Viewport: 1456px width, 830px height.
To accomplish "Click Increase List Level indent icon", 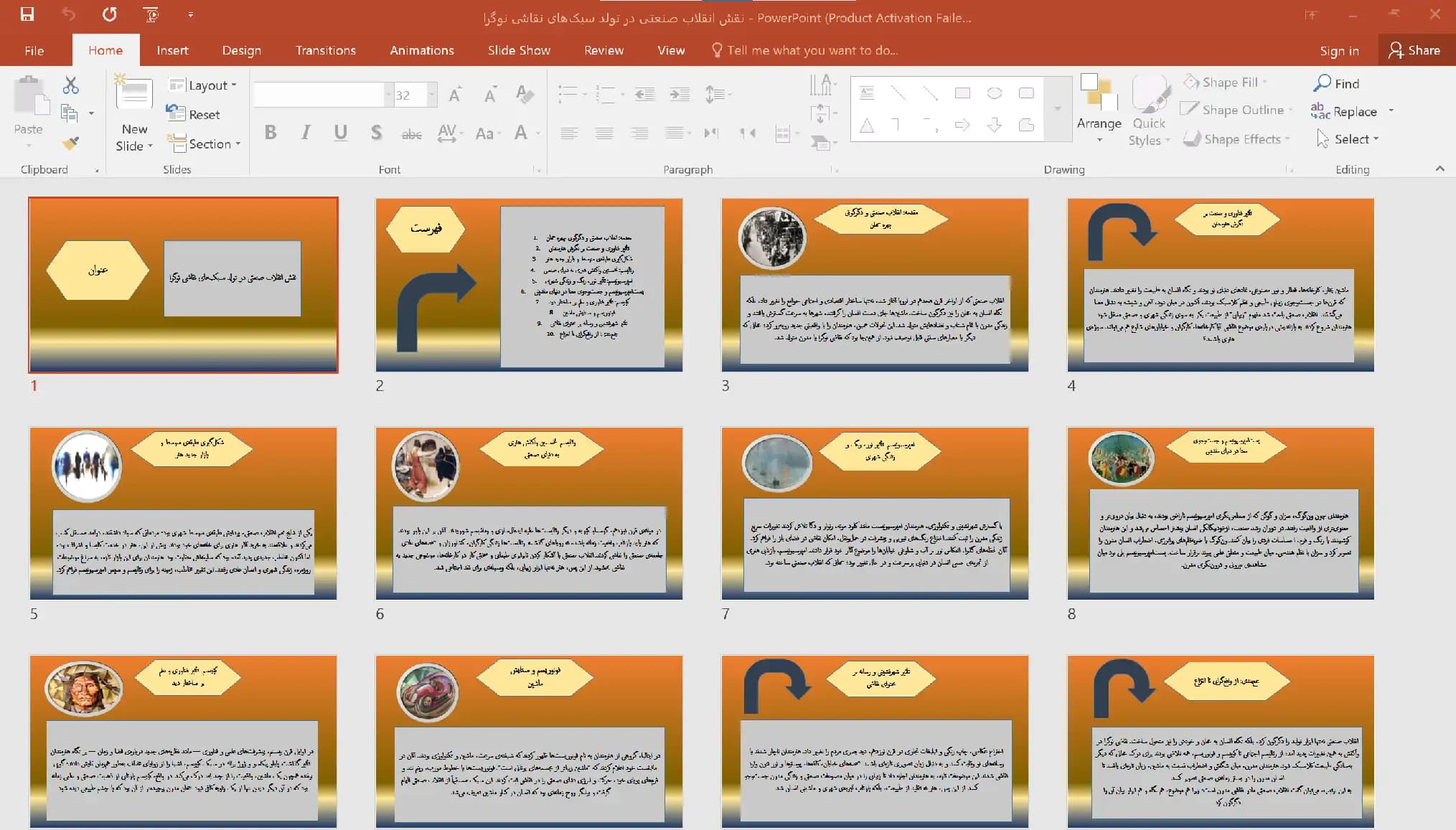I will (x=679, y=94).
